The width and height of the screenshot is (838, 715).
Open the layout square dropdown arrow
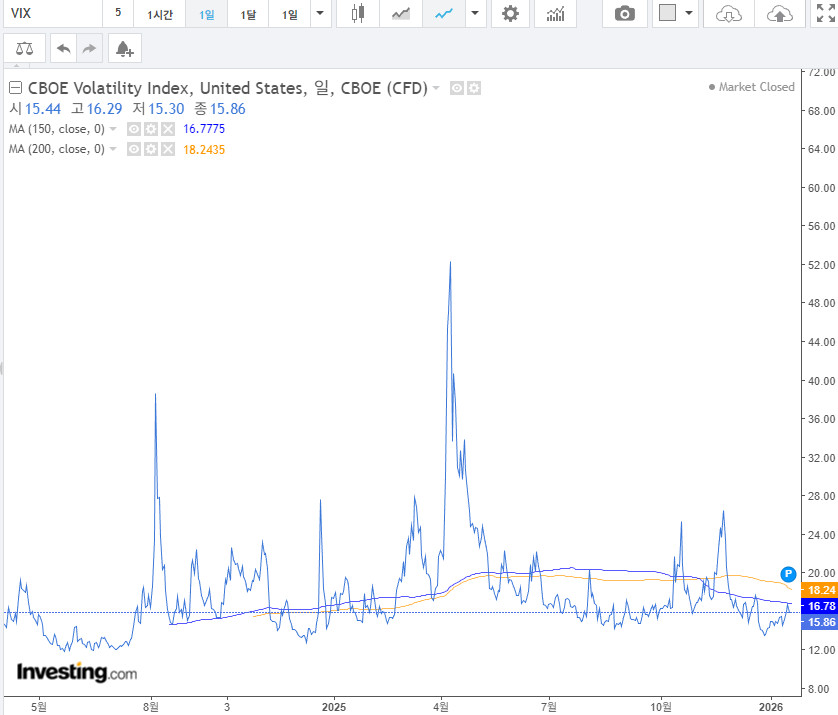(689, 13)
